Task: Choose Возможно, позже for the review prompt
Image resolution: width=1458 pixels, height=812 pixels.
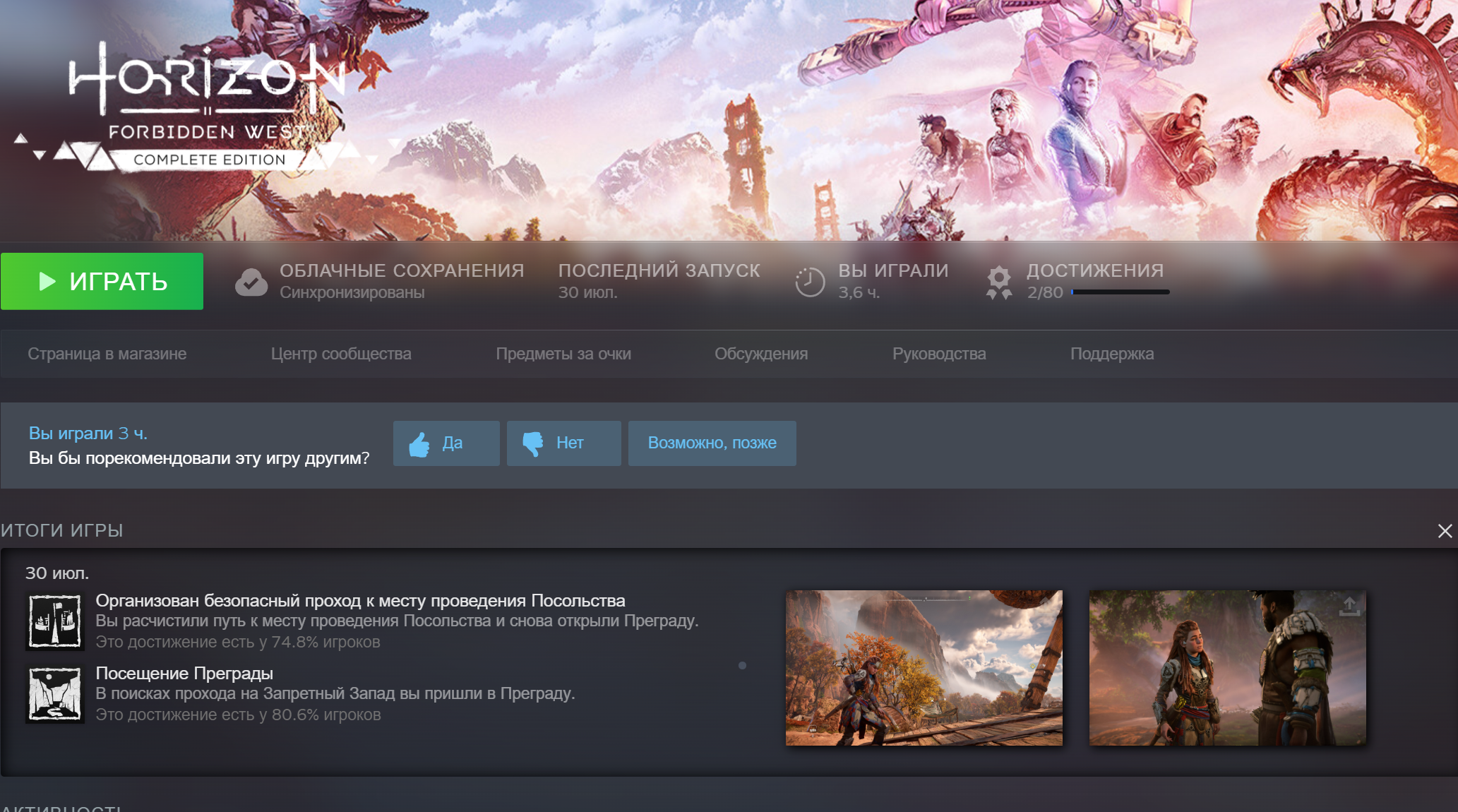Action: coord(712,443)
